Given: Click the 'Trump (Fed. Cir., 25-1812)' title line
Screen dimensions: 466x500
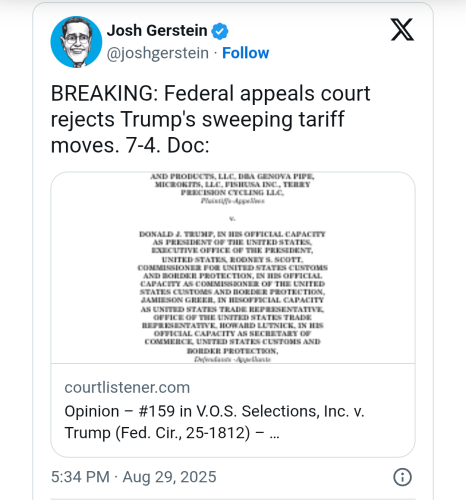Looking at the screenshot, I should (x=157, y=433).
